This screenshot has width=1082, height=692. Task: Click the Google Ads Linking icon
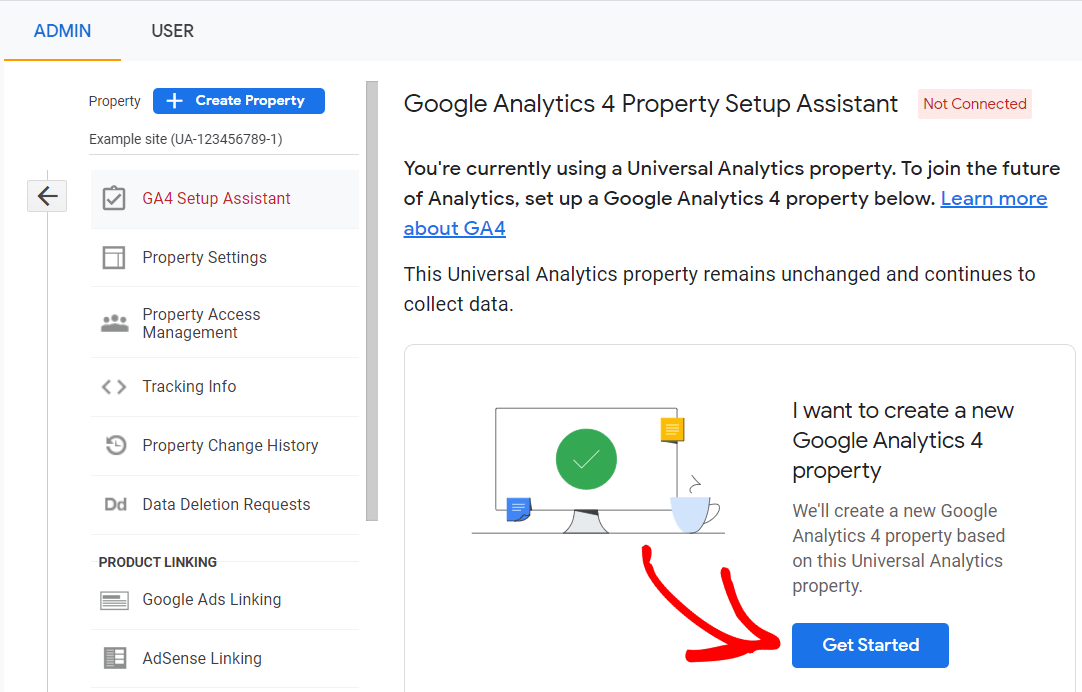pos(114,600)
